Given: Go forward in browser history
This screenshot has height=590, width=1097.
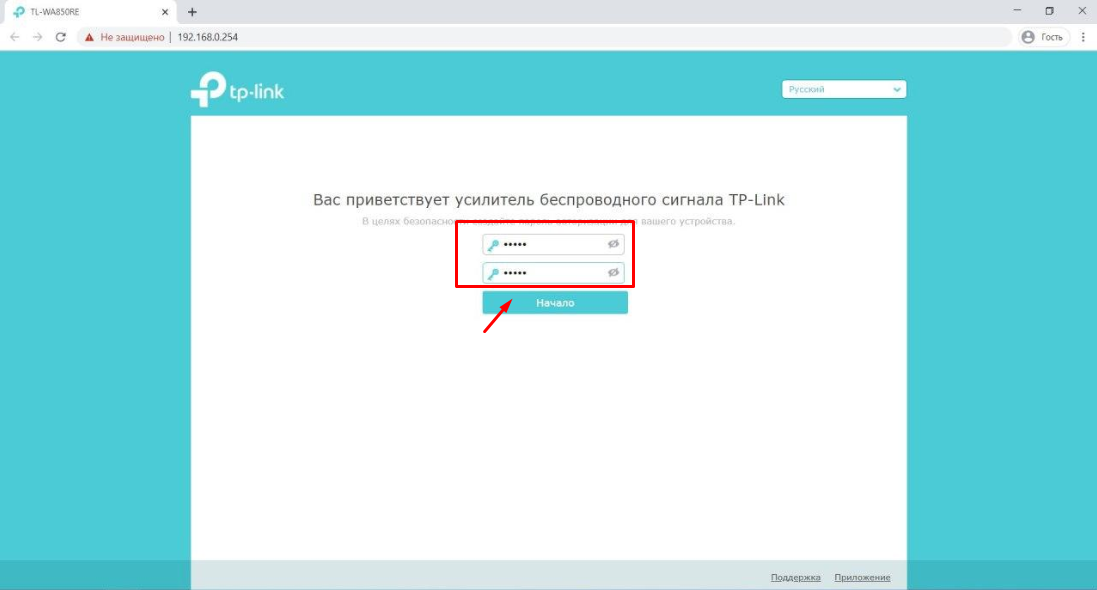Looking at the screenshot, I should (38, 37).
